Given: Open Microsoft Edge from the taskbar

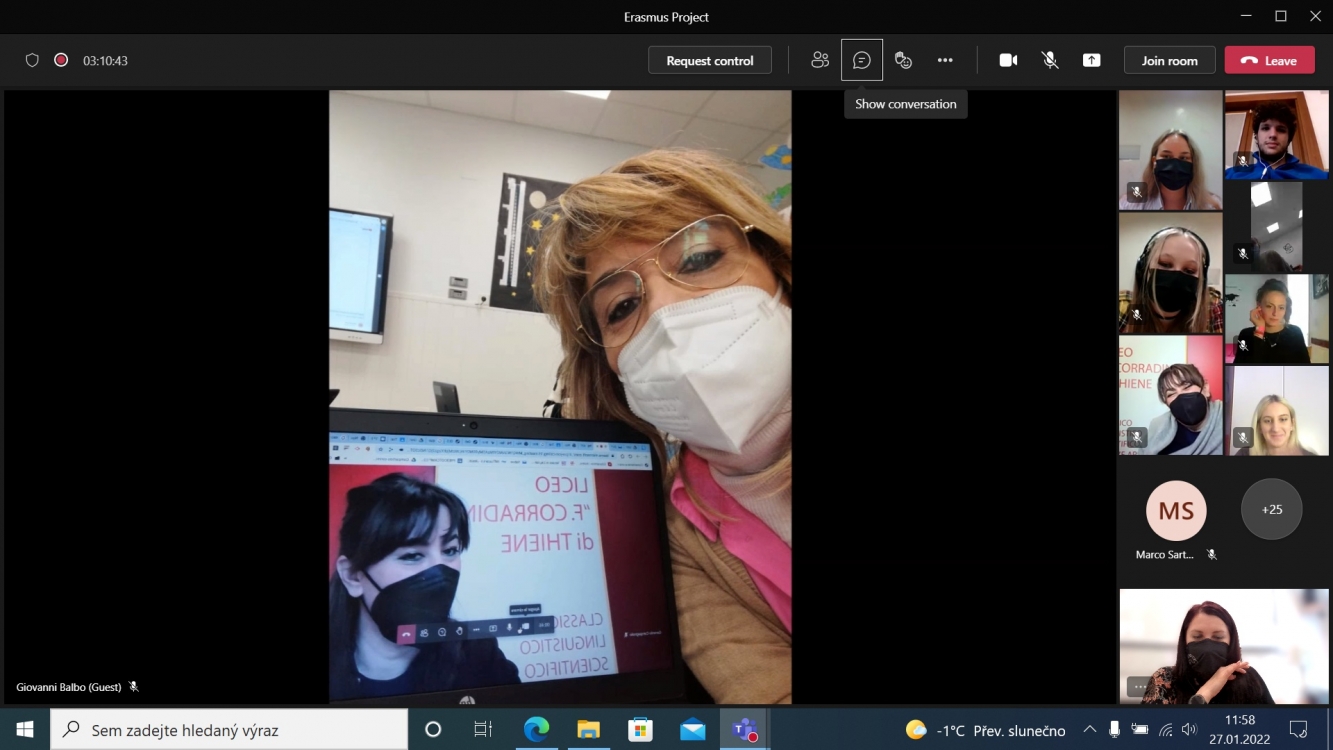Looking at the screenshot, I should tap(537, 730).
